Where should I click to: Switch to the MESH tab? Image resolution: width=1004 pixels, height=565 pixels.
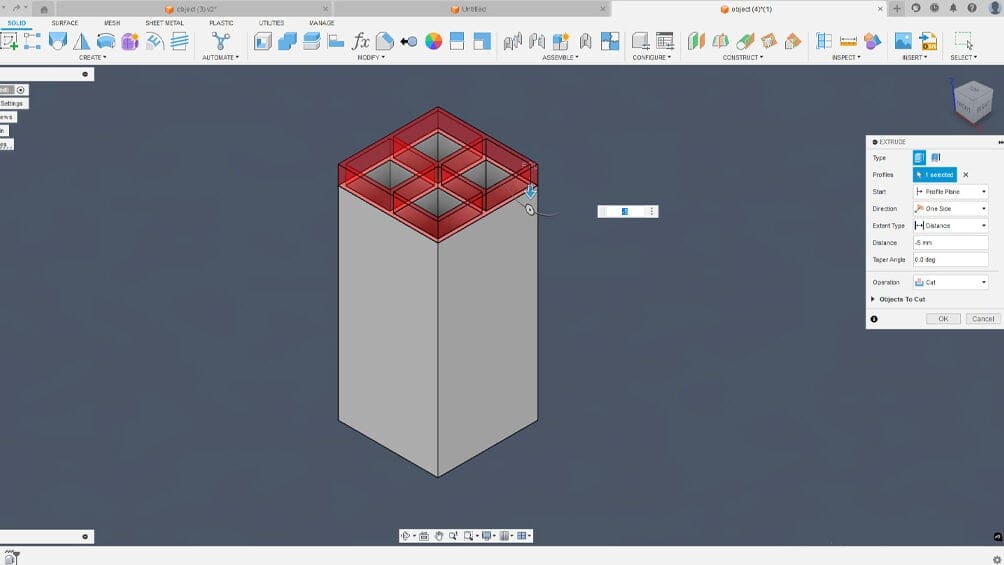tap(112, 23)
